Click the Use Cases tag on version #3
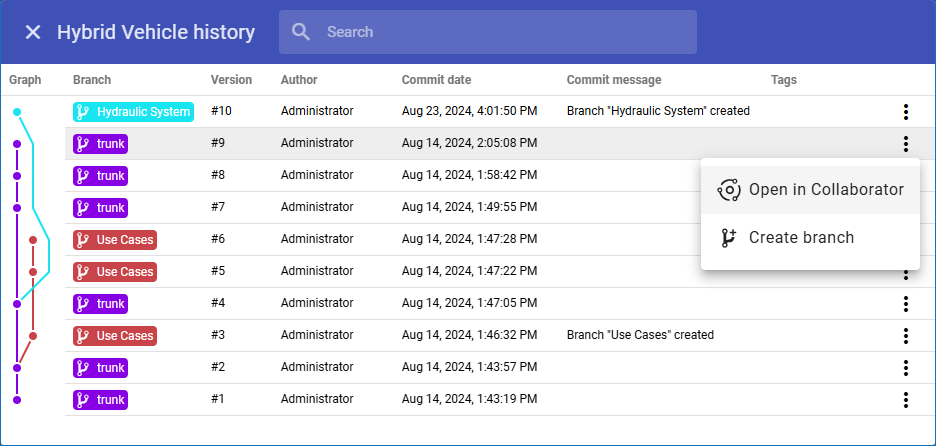 pyautogui.click(x=115, y=336)
